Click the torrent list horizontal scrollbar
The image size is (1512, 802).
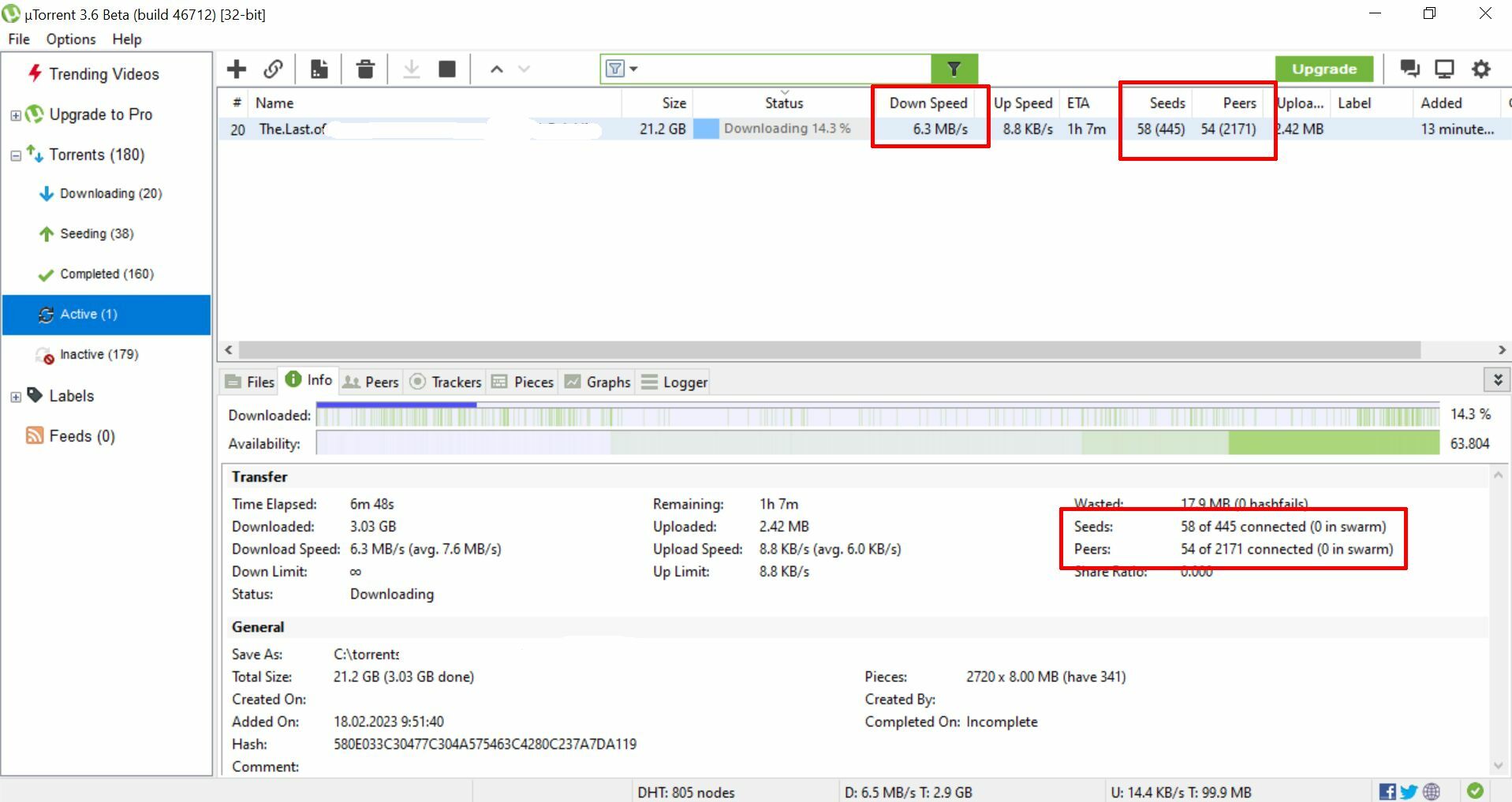[x=829, y=349]
